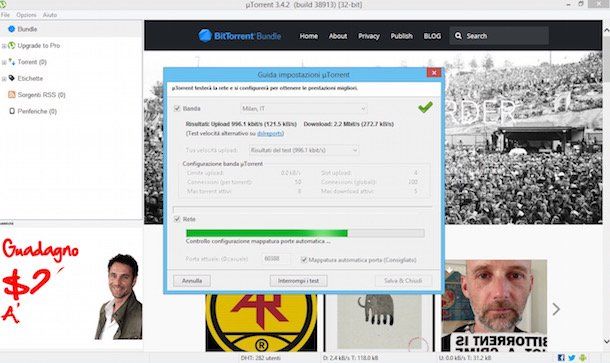This screenshot has width=610, height=363.
Task: Click the Twitter icon in status bar
Action: [x=571, y=358]
